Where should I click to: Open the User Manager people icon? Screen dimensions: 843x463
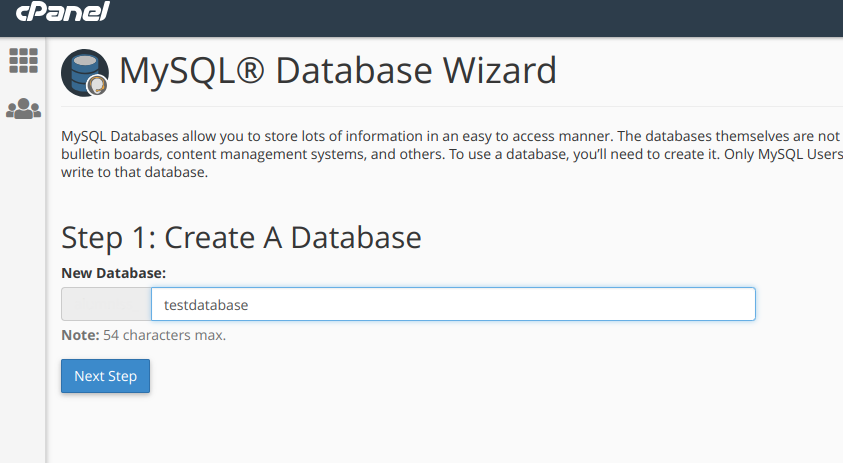click(x=24, y=109)
